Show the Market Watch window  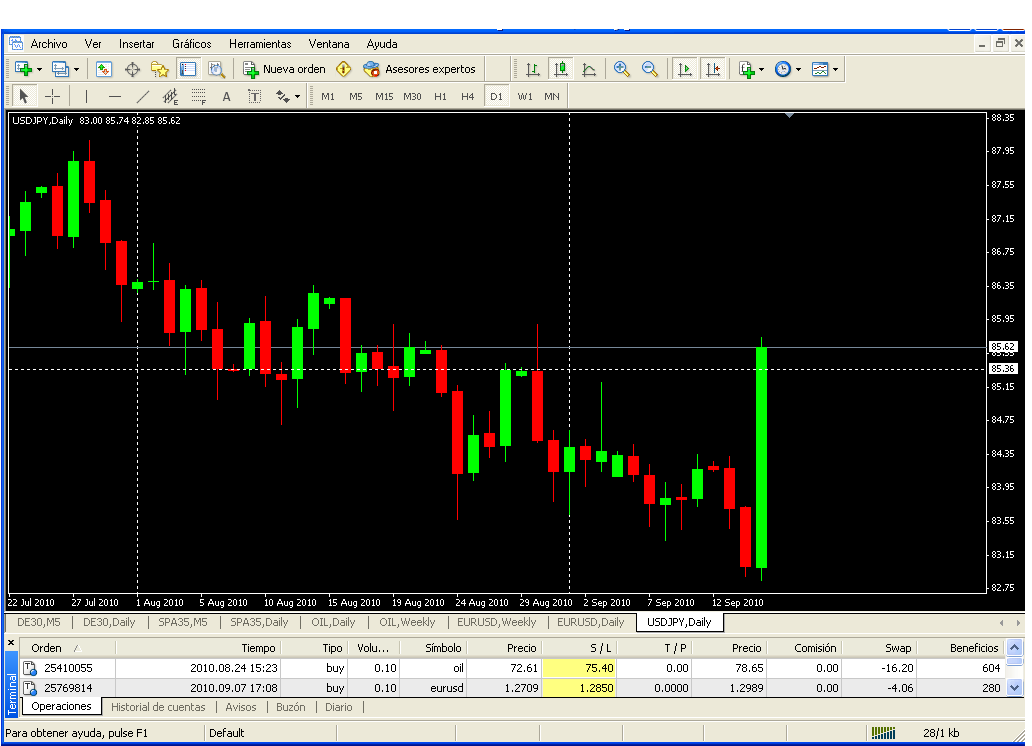[104, 69]
